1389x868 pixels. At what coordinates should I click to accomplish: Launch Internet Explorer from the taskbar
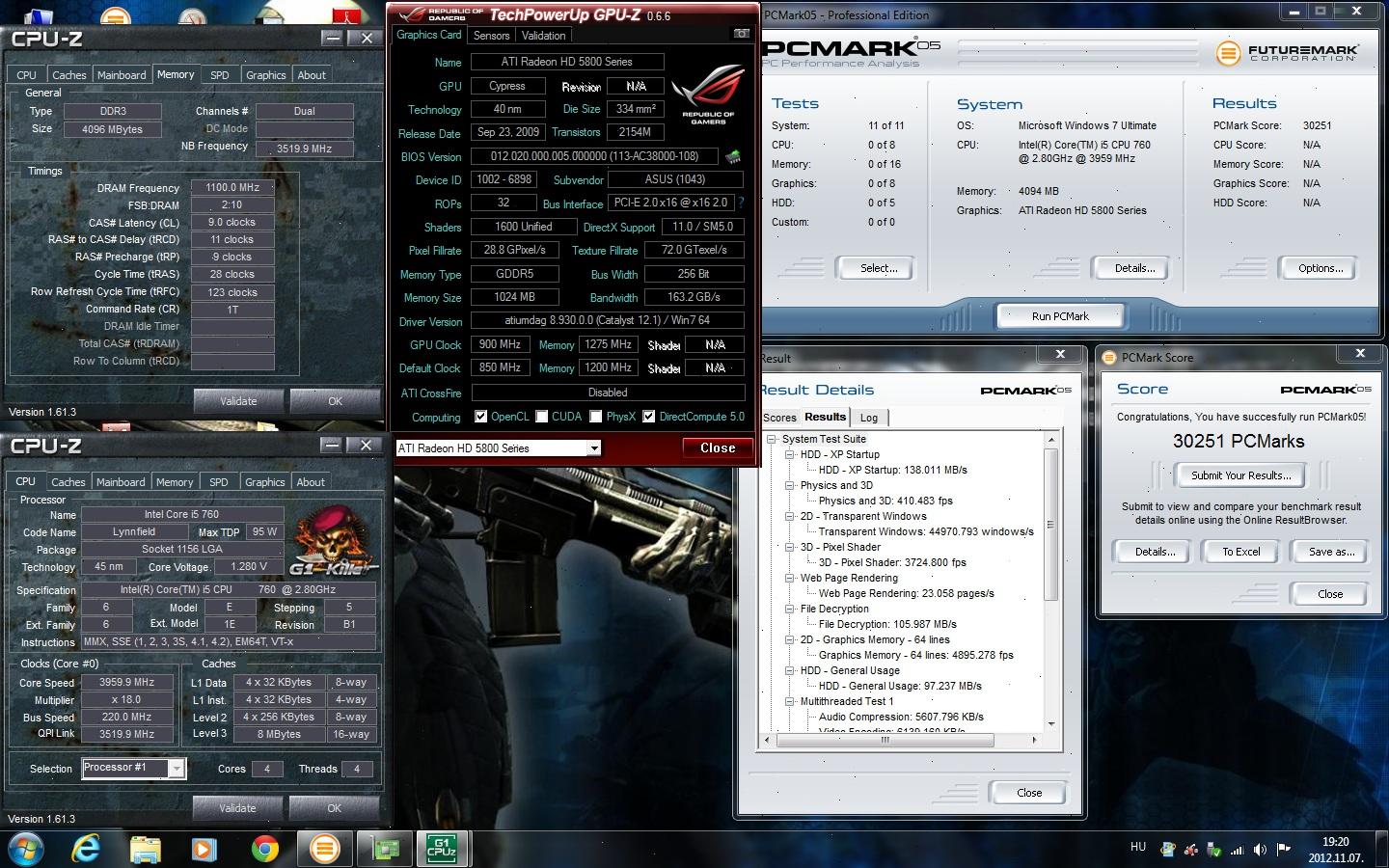pos(87,849)
